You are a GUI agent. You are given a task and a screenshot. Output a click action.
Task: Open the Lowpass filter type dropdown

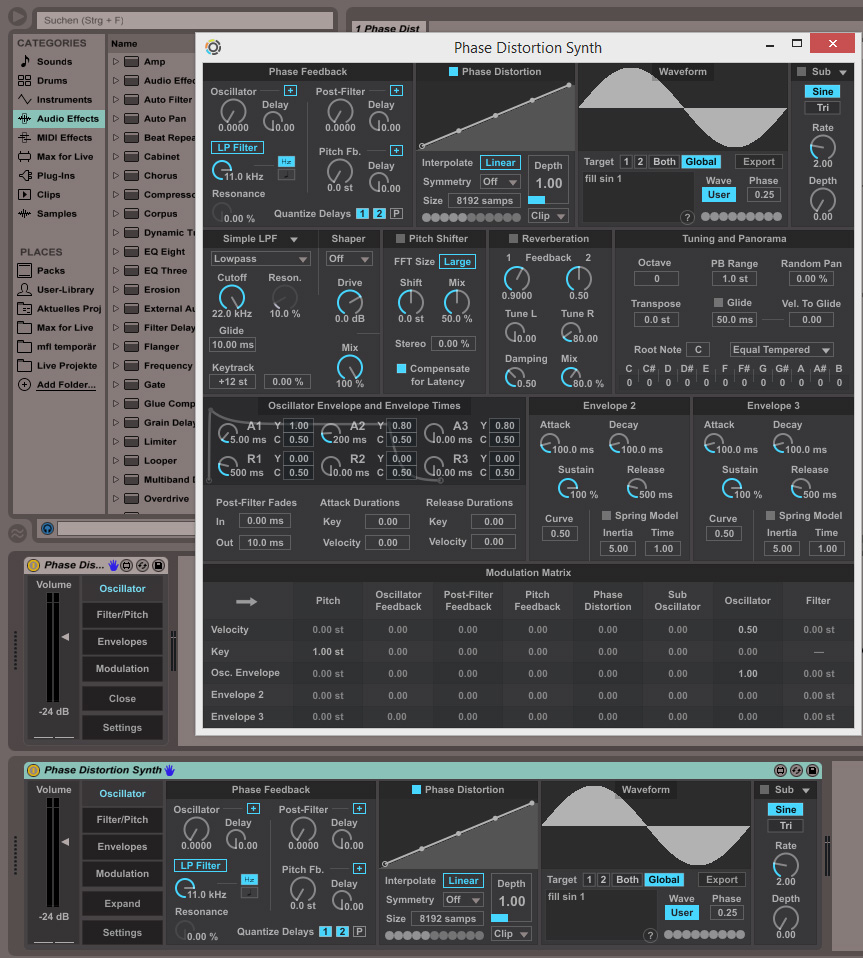click(259, 259)
